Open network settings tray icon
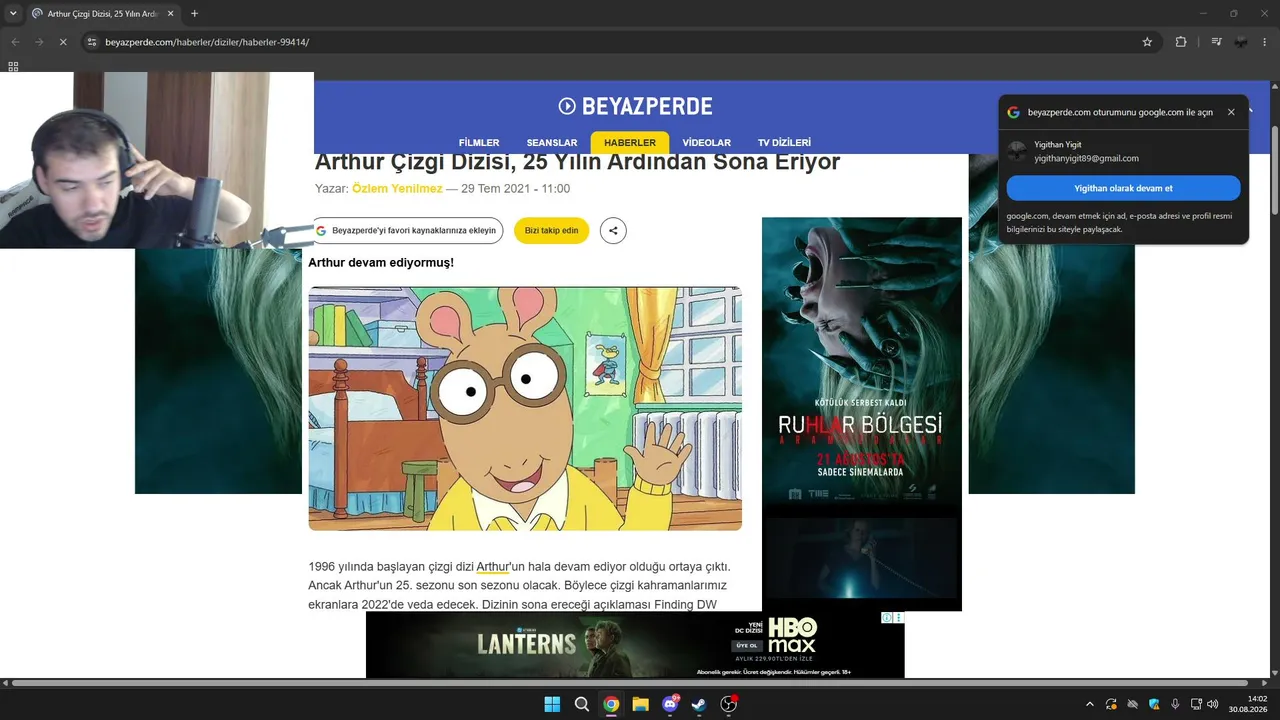This screenshot has width=1280, height=720. click(x=1197, y=704)
